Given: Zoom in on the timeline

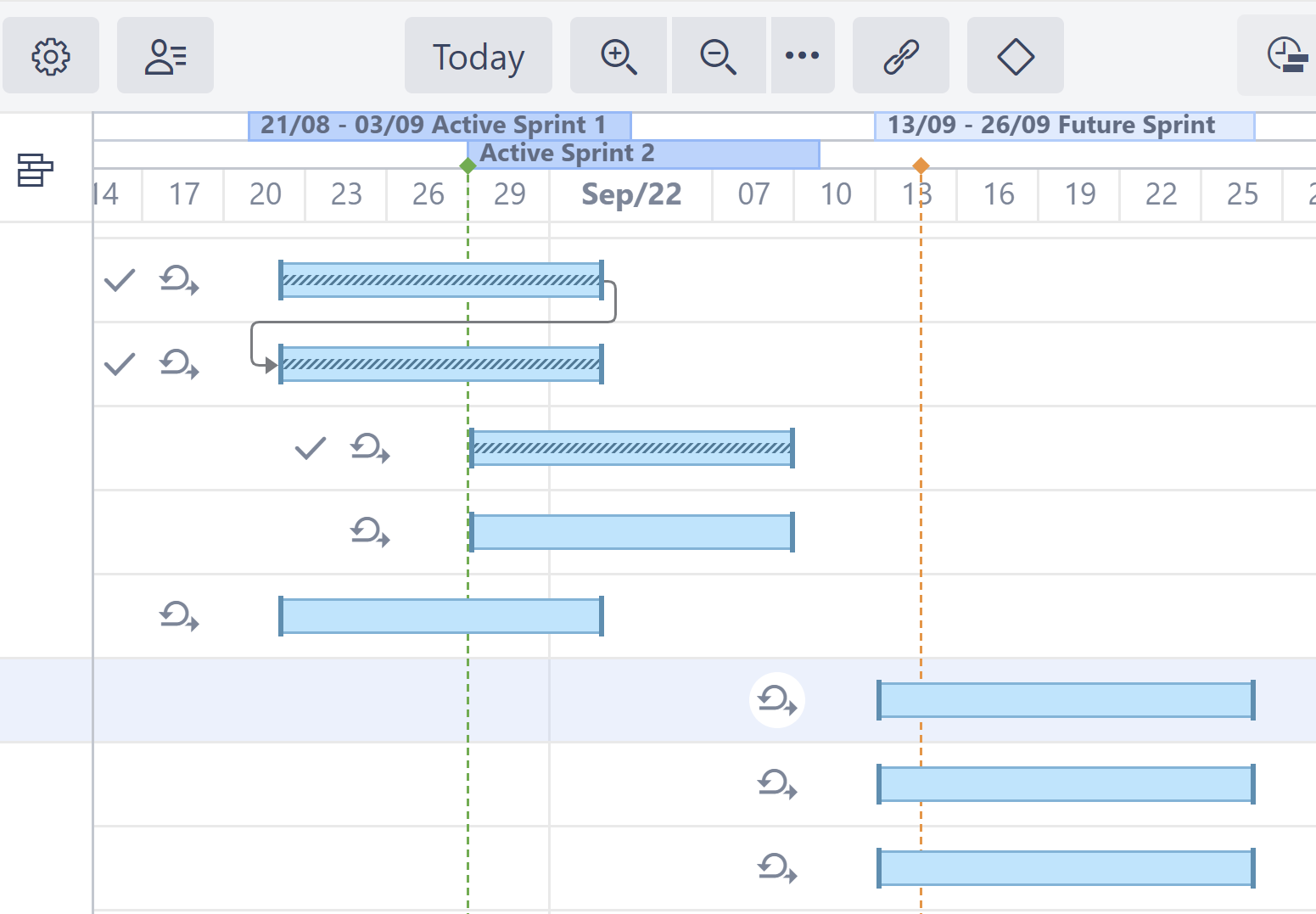Looking at the screenshot, I should coord(619,57).
